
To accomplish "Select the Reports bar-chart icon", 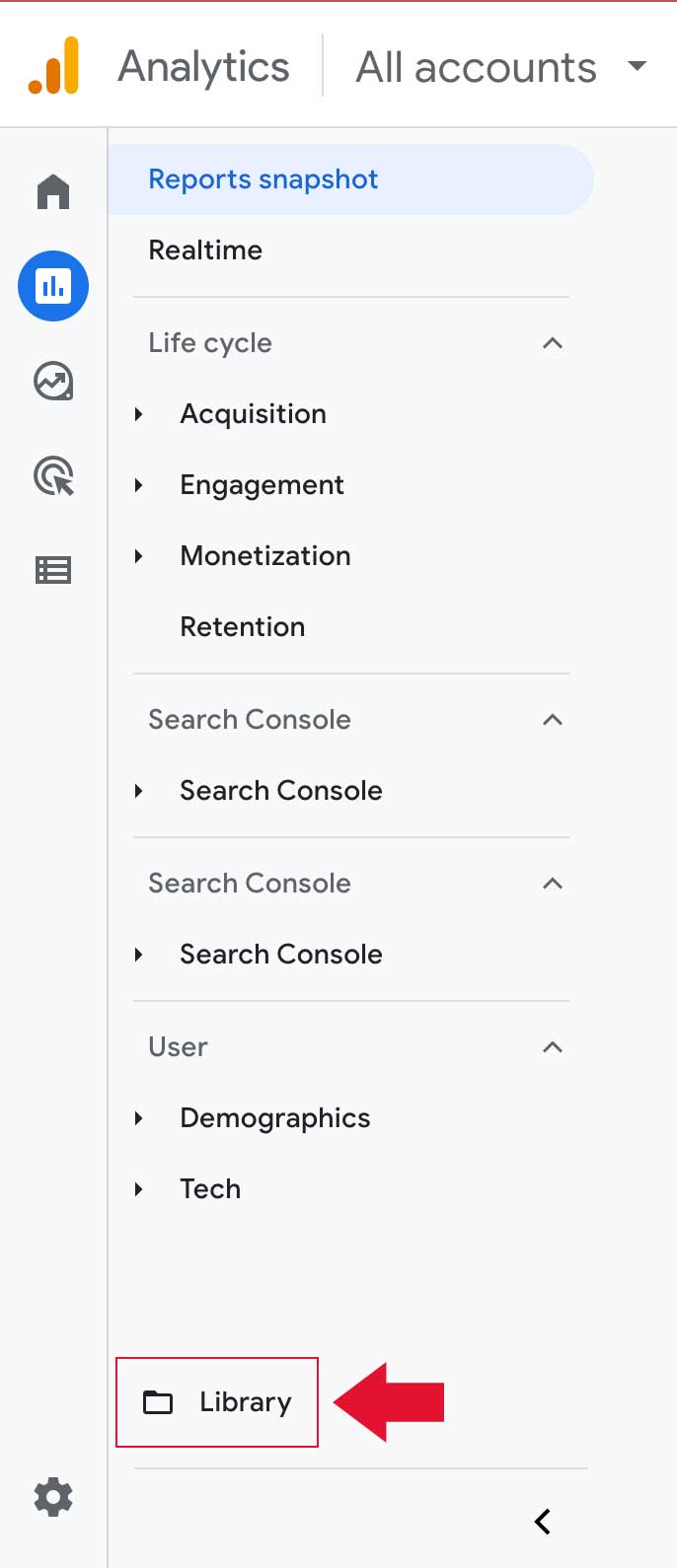I will (52, 286).
